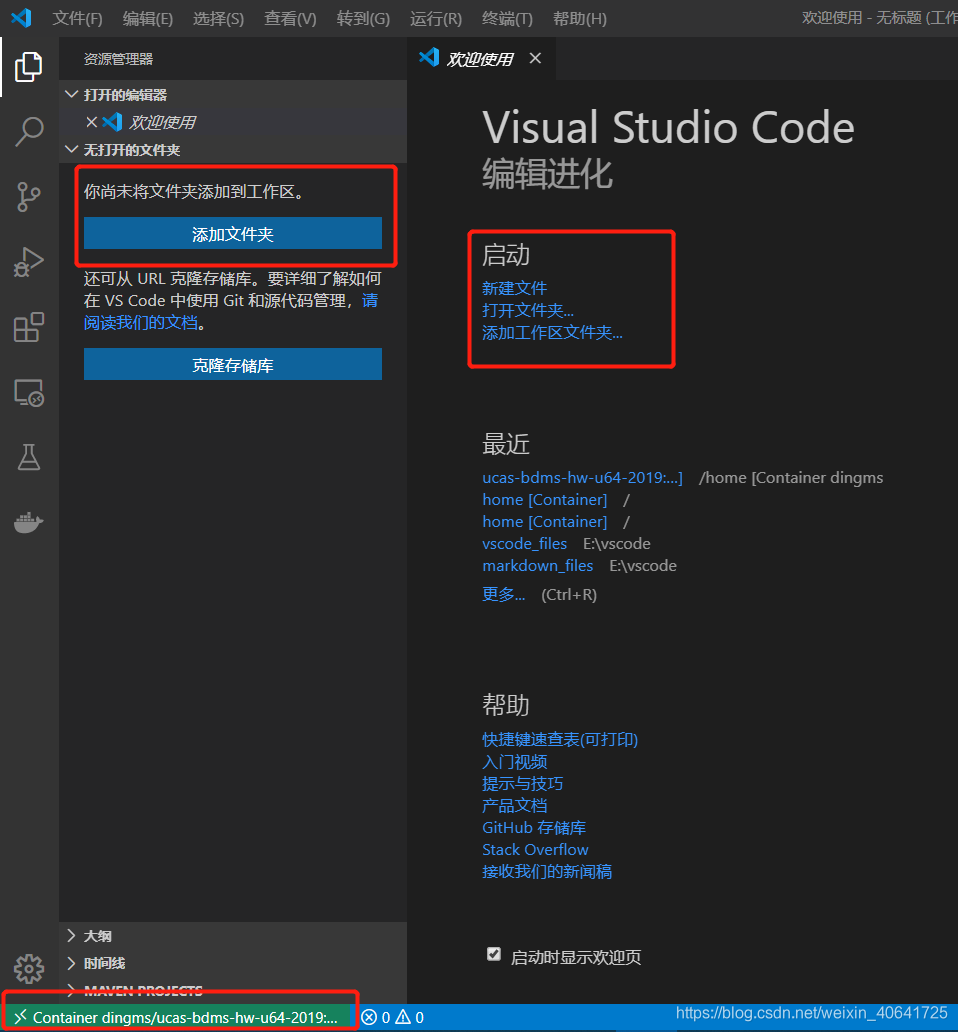Toggle 启动时显示欢迎页 checkbox

493,954
